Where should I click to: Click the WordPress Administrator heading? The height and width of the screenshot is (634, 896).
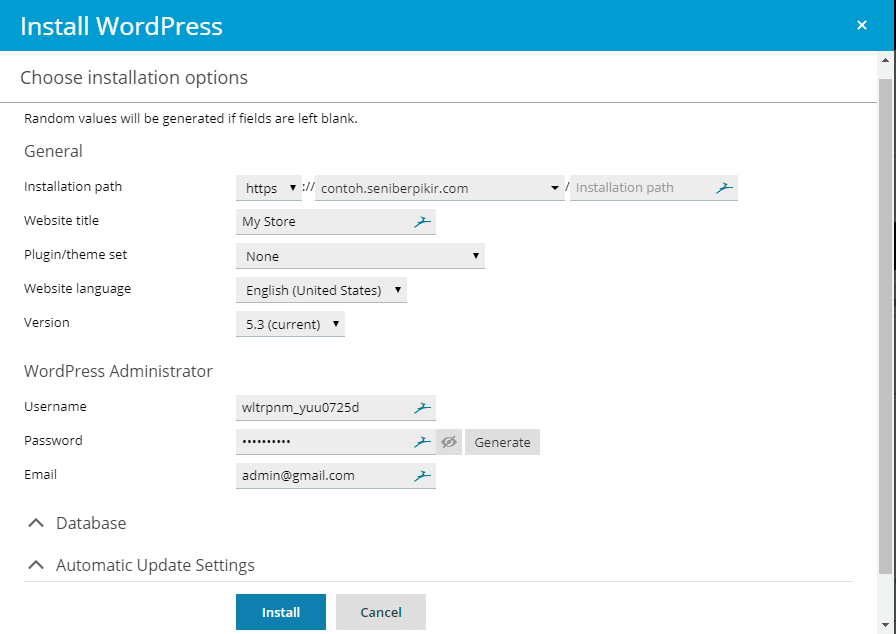click(118, 371)
